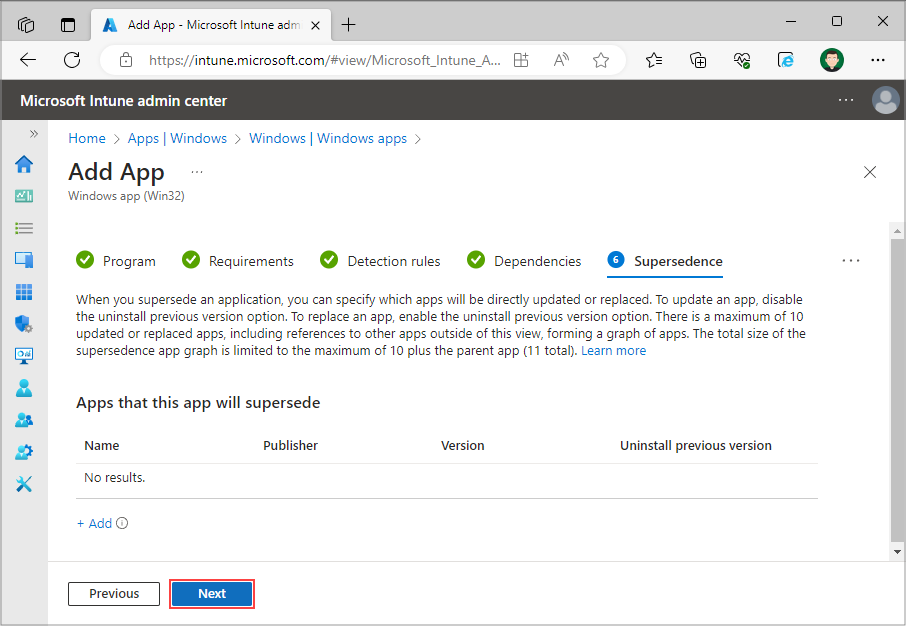906x626 pixels.
Task: Go to Dependencies step tab
Action: [523, 261]
